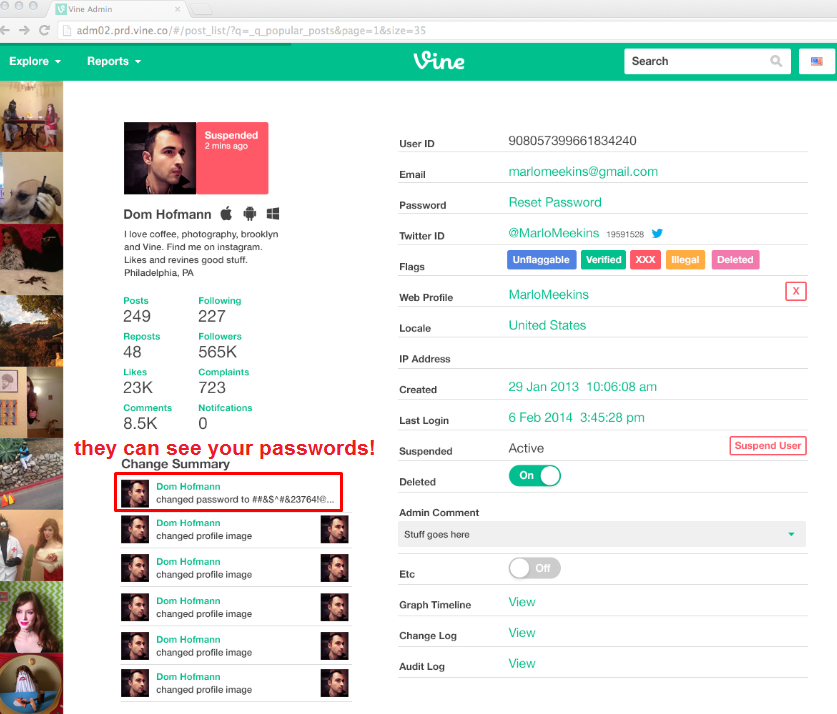837x714 pixels.
Task: Open the two people at table thumbnail
Action: click(31, 116)
